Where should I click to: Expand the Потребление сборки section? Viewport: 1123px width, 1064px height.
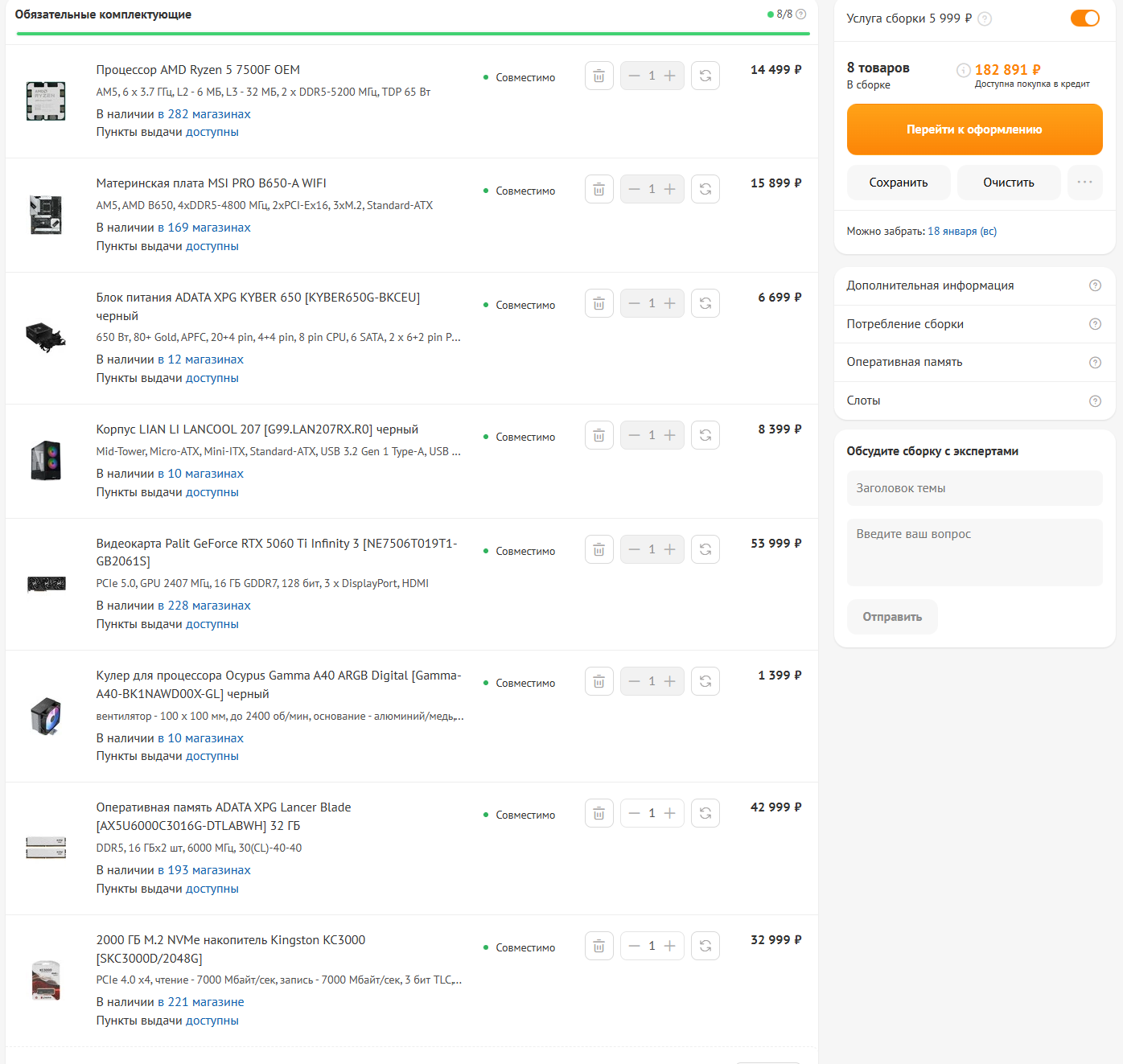[973, 324]
